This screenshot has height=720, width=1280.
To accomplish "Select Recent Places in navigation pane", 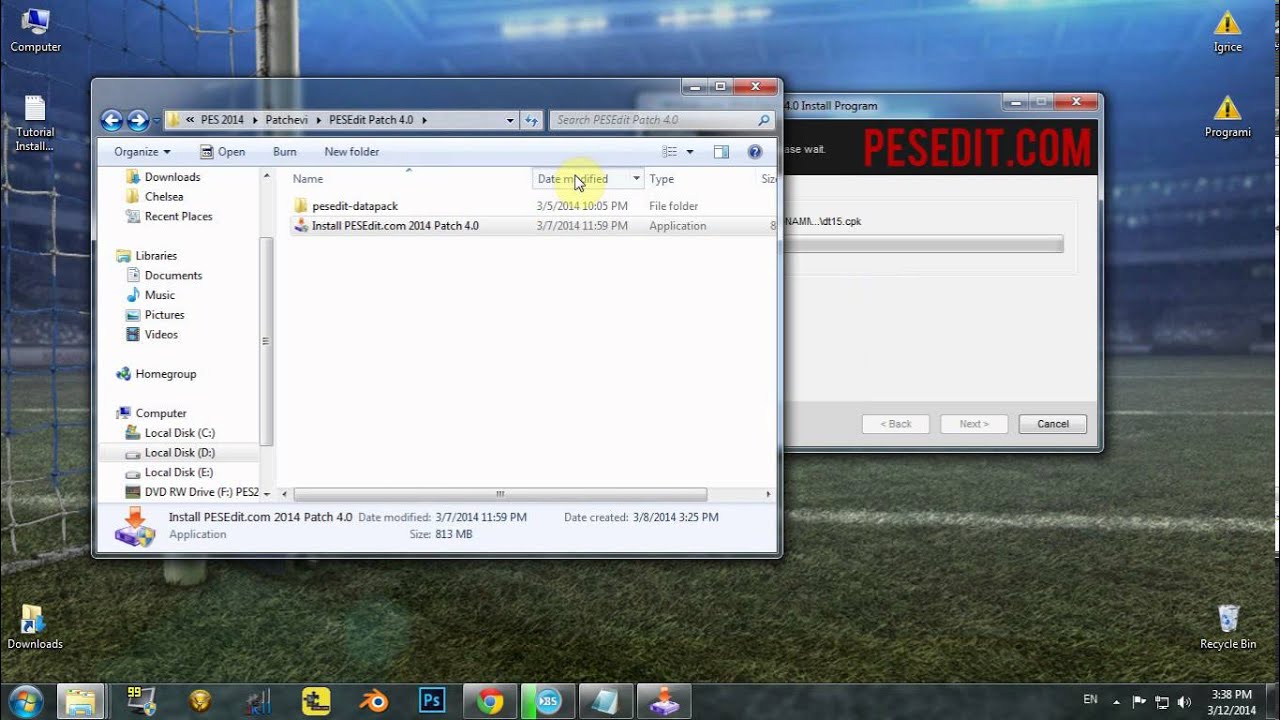I will 178,216.
